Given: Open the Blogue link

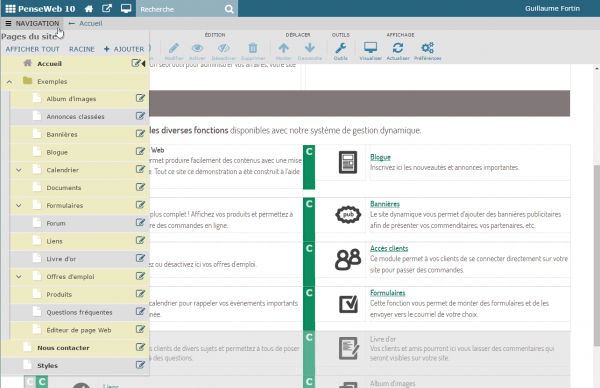Looking at the screenshot, I should (380, 157).
